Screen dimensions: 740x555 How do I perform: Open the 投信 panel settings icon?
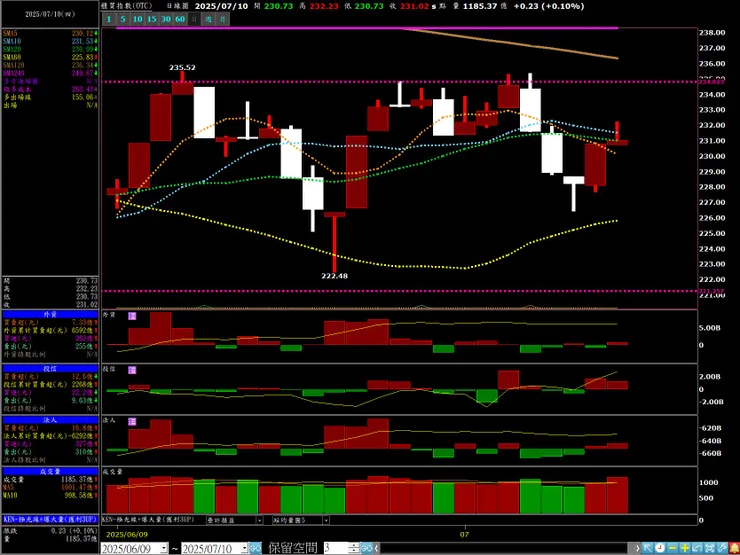click(132, 370)
